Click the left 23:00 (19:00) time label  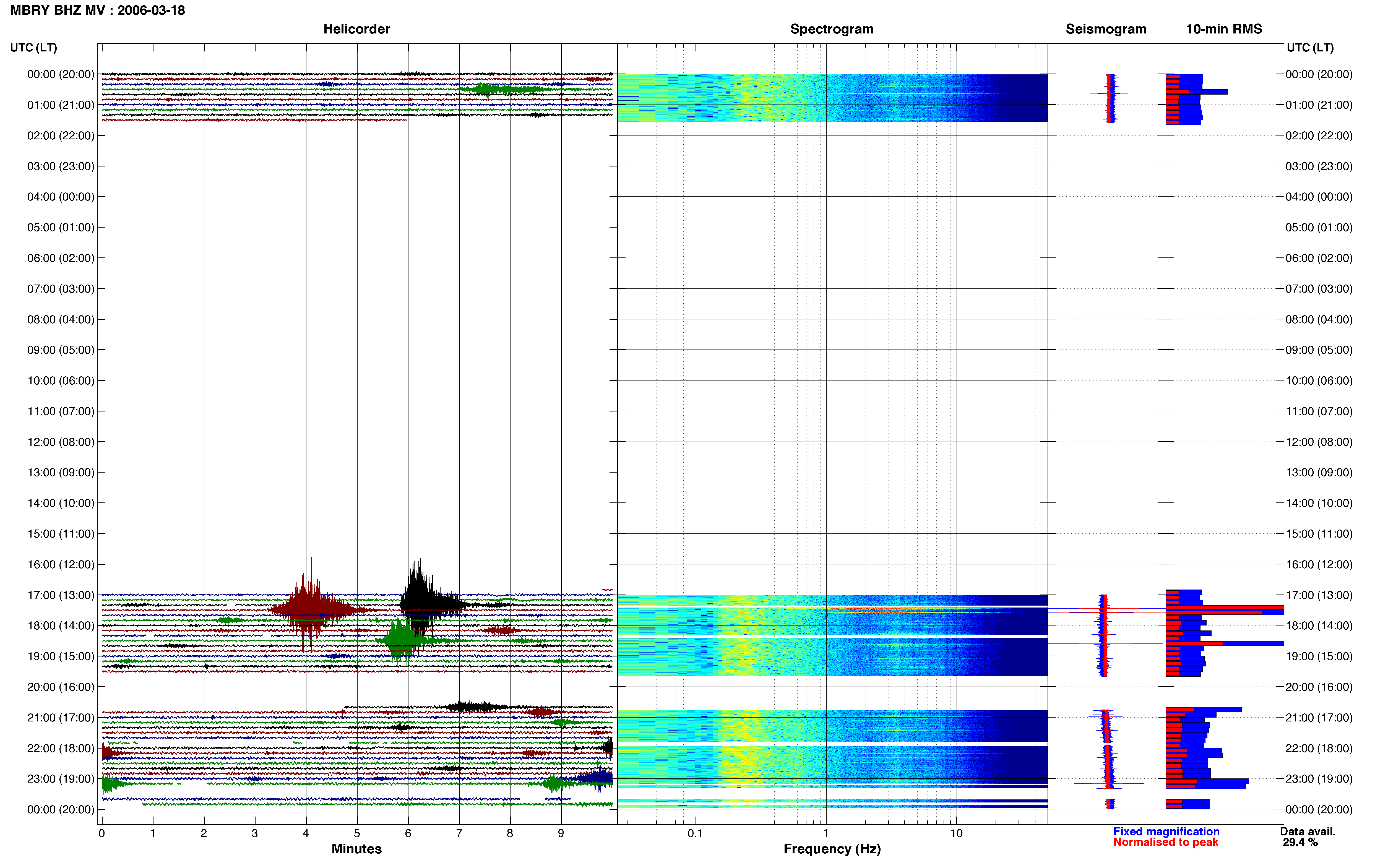coord(60,779)
